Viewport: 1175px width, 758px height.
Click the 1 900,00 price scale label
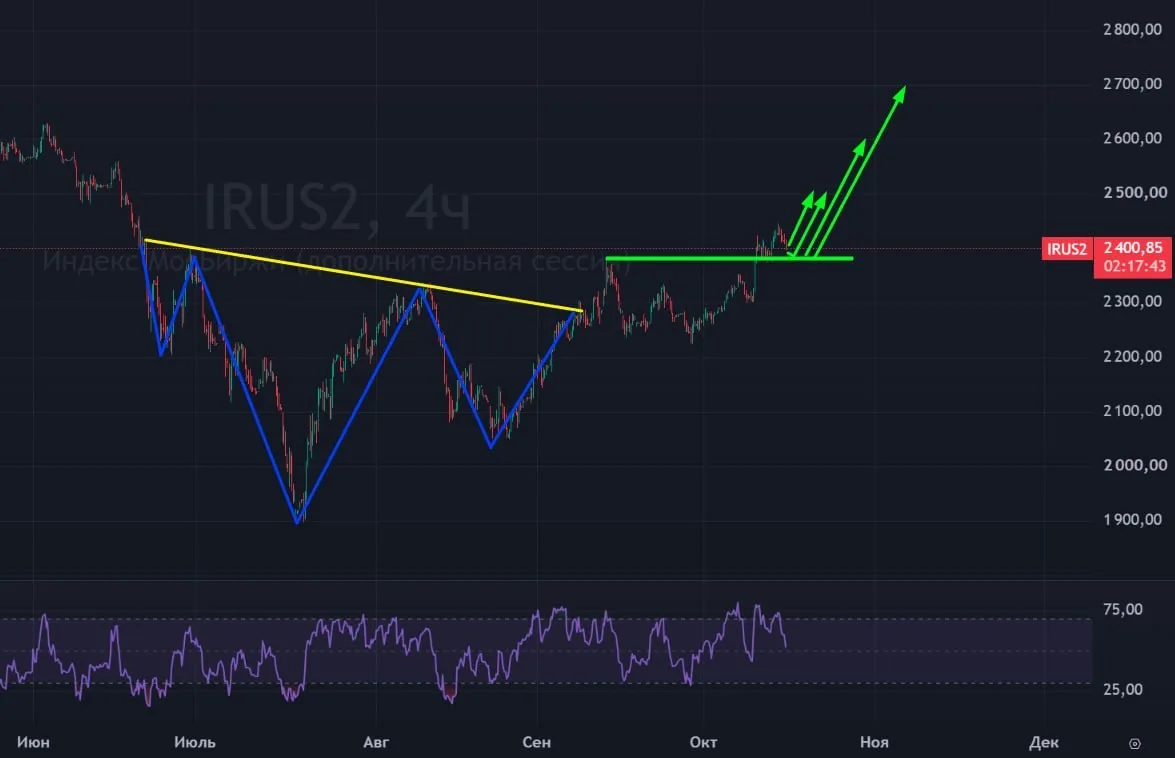coord(1132,520)
